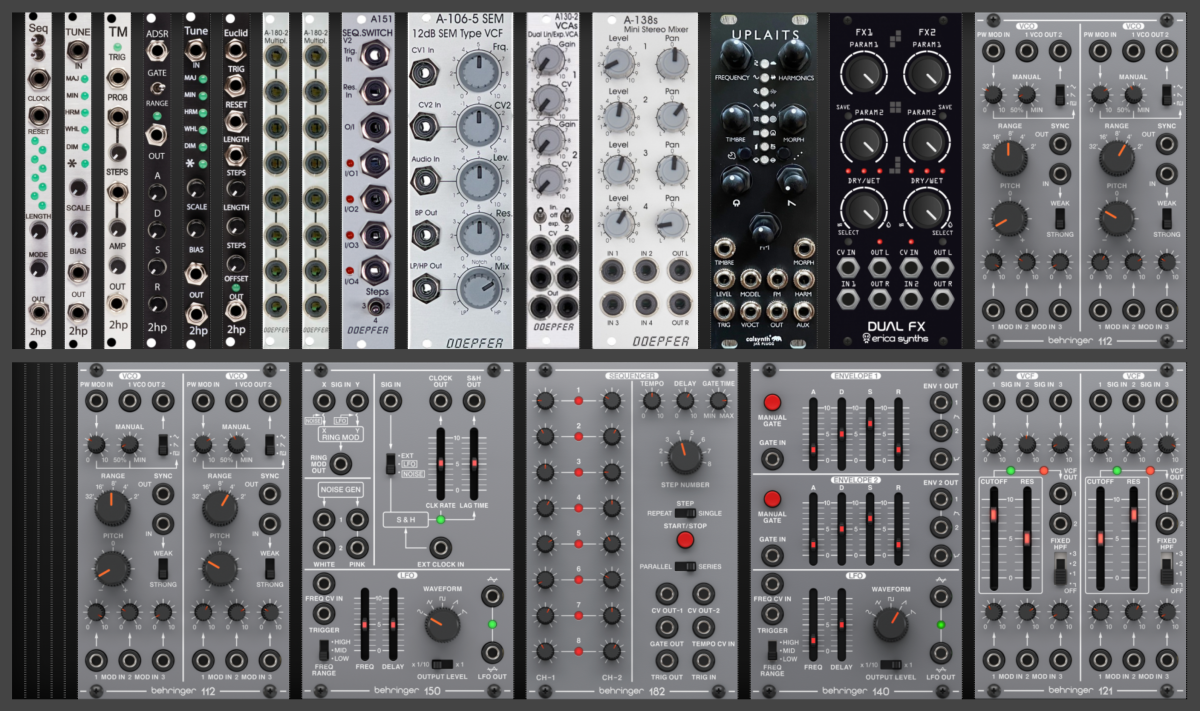
Task: Click the MODEL jack on Uplaits
Action: pyautogui.click(x=749, y=277)
